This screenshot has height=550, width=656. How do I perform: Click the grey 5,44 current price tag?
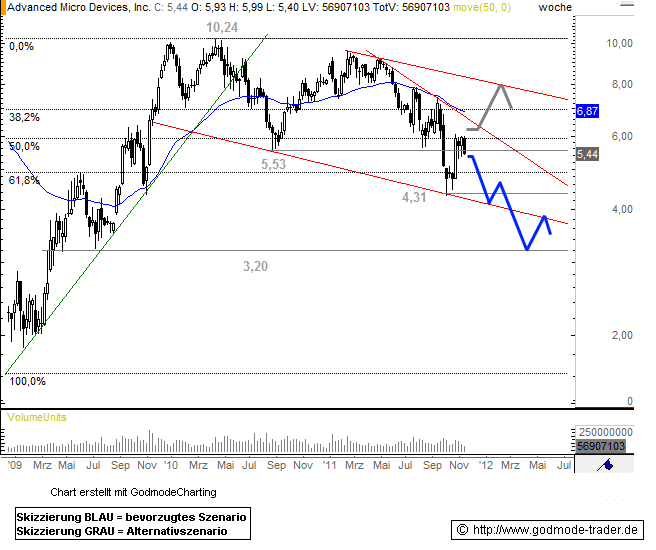[587, 154]
